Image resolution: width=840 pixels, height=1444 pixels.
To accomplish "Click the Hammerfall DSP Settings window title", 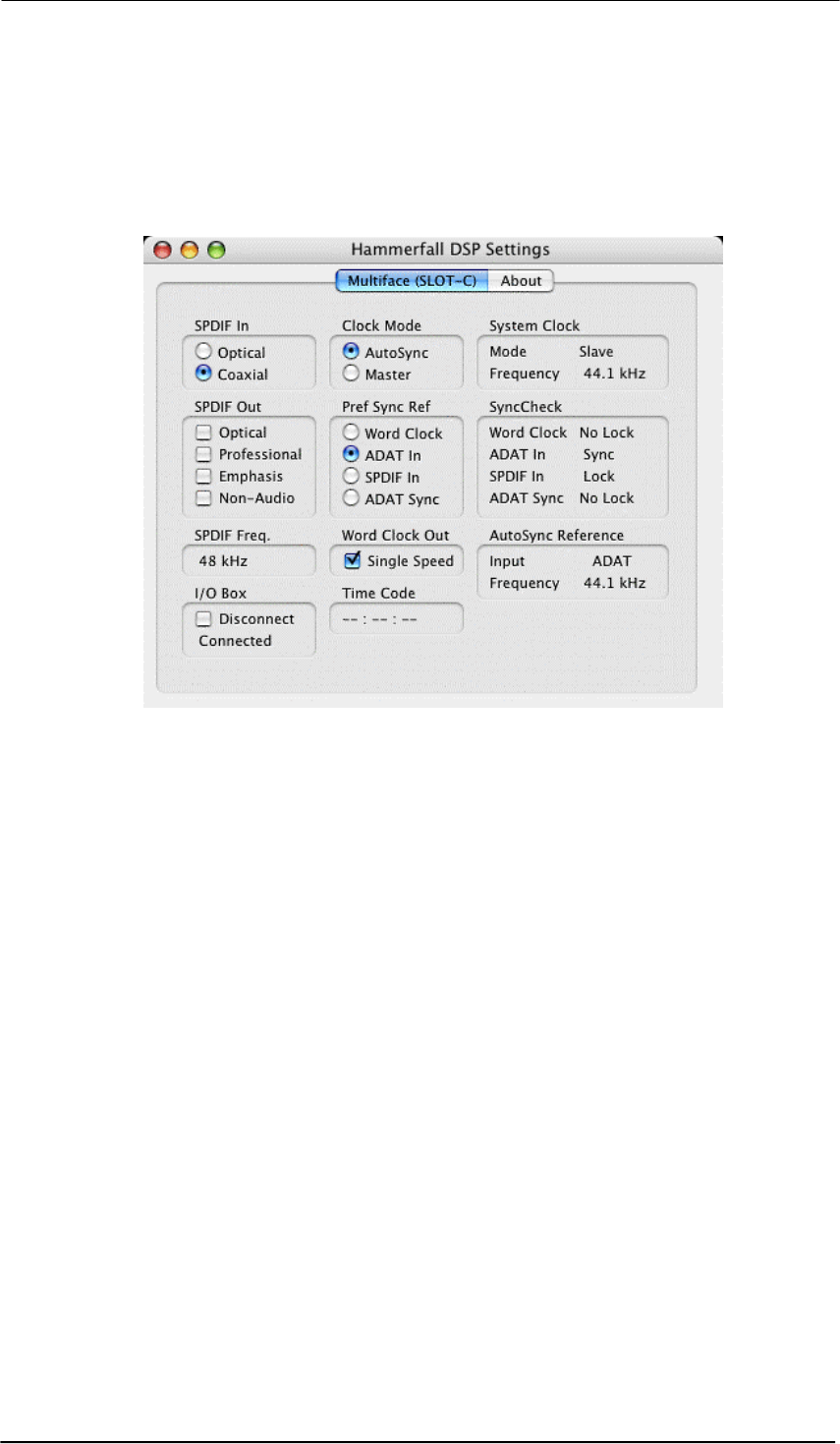I will pyautogui.click(x=450, y=250).
